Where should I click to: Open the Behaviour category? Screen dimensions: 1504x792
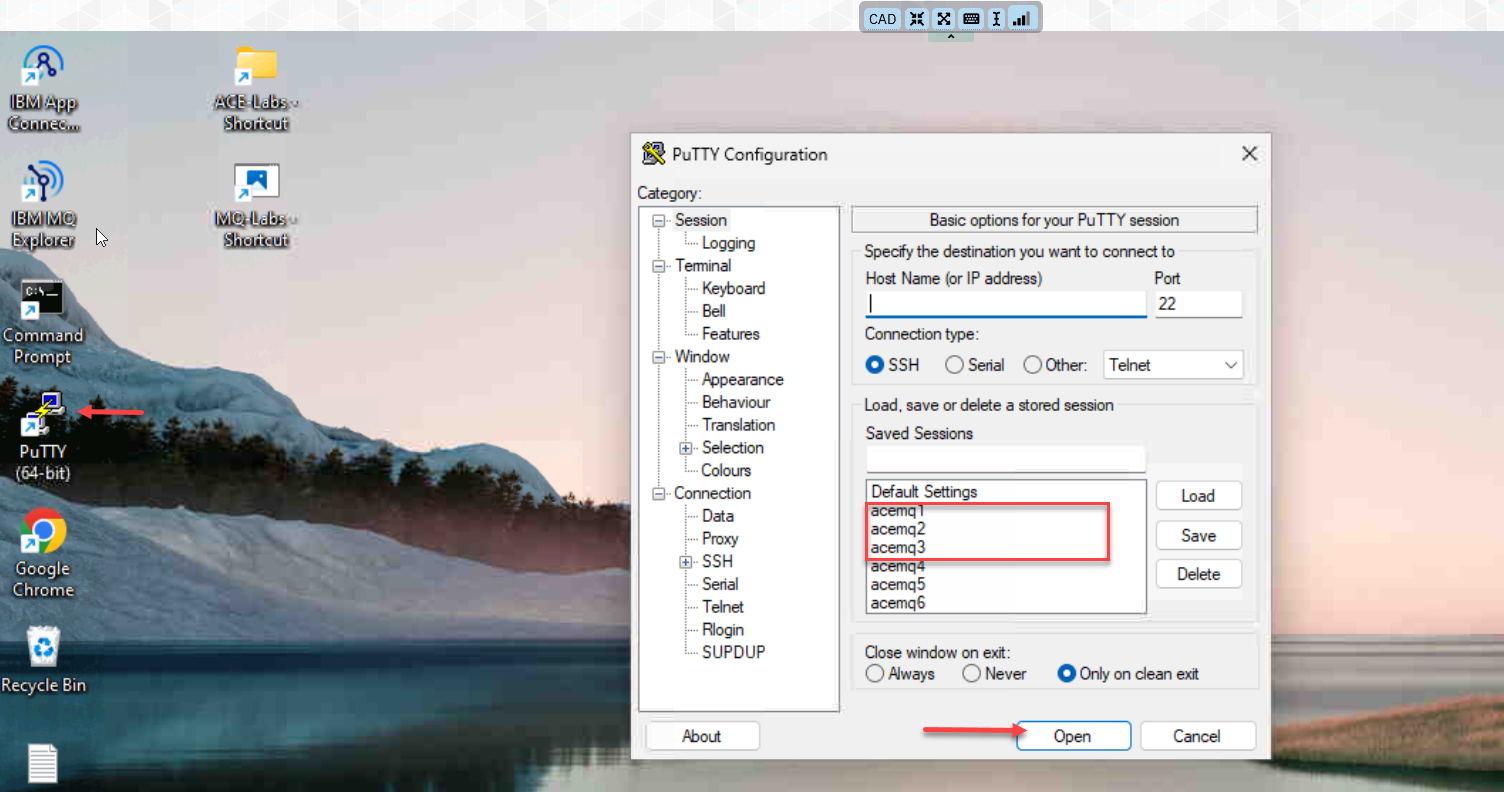tap(736, 402)
